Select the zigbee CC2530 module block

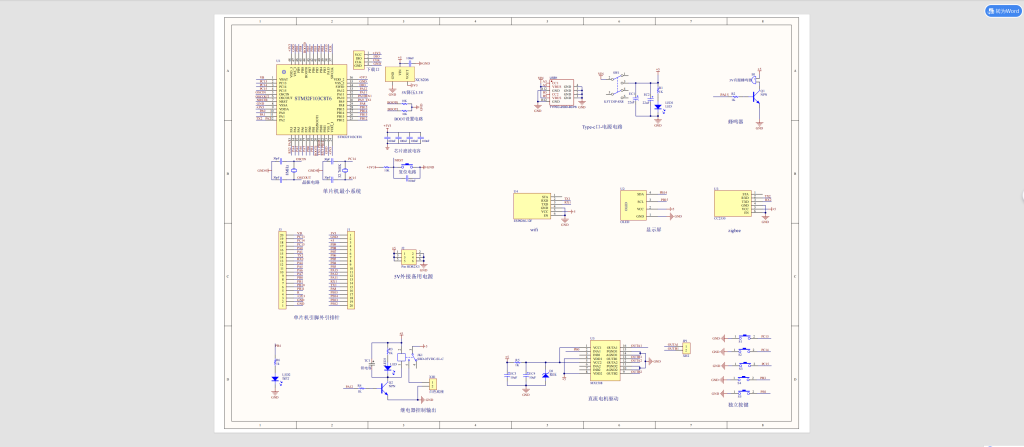tap(732, 201)
